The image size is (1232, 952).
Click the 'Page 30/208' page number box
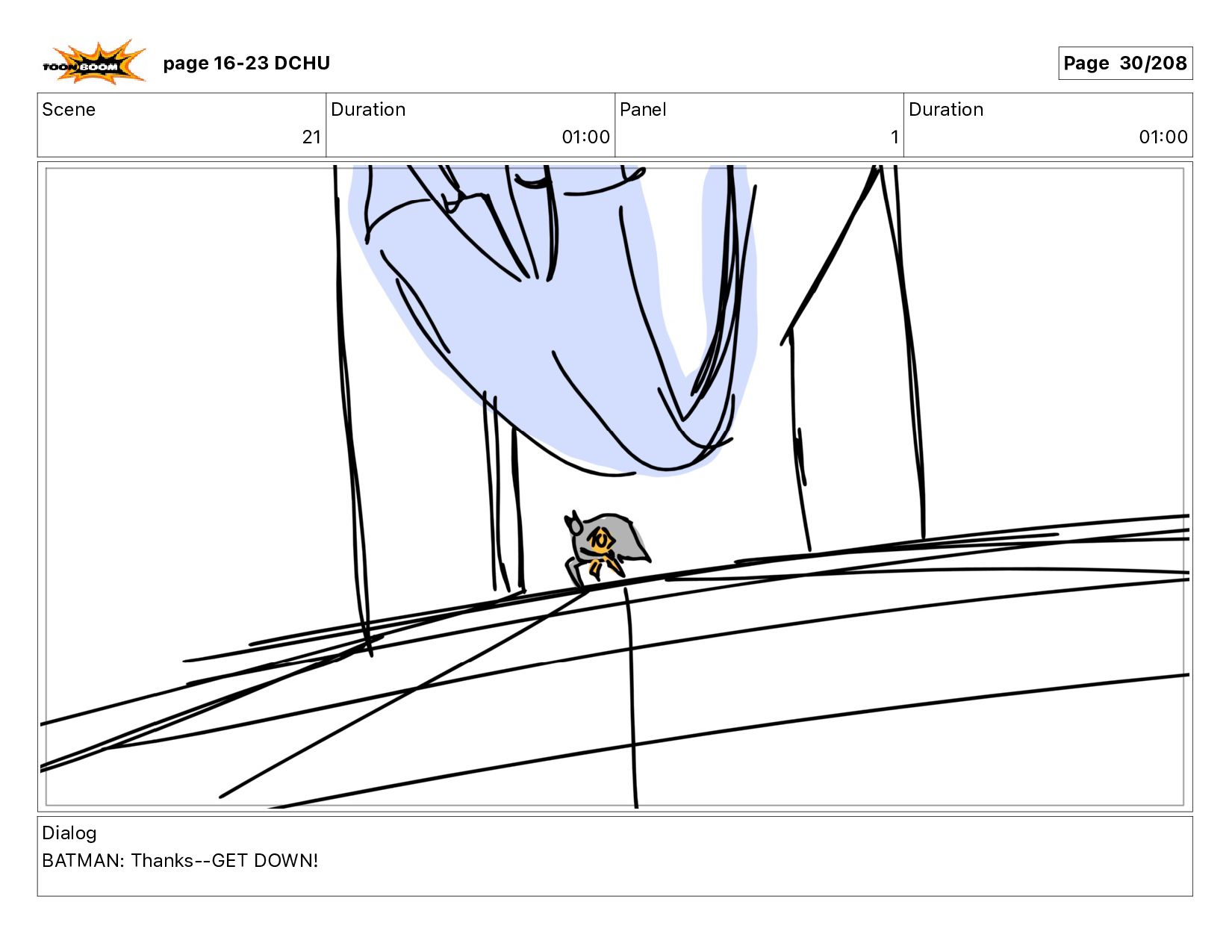coord(1125,63)
